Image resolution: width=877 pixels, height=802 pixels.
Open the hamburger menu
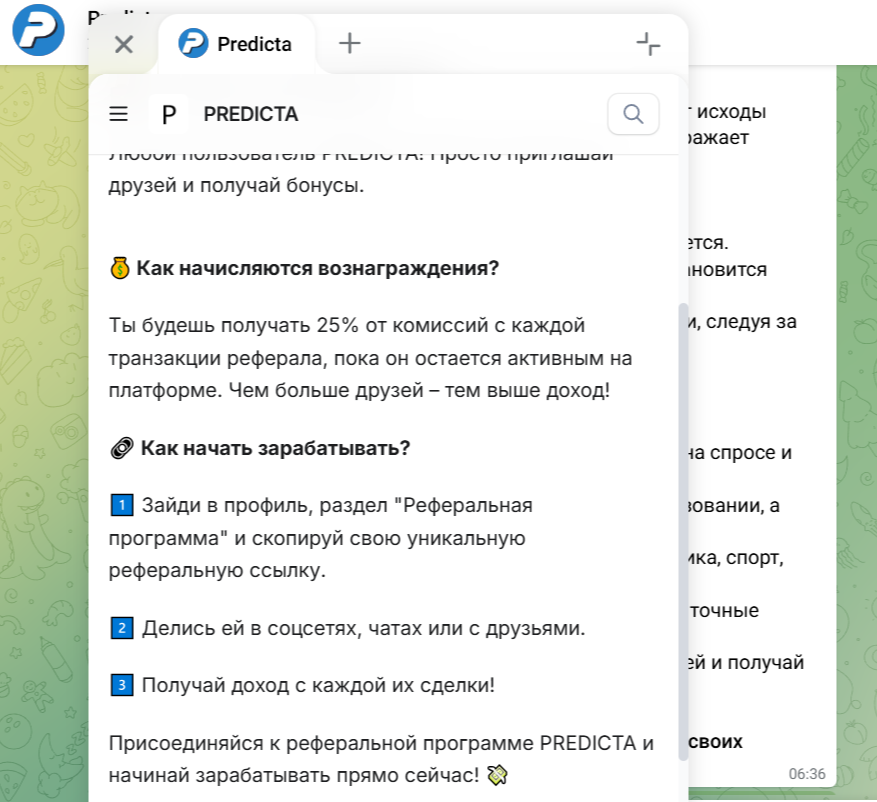point(119,114)
